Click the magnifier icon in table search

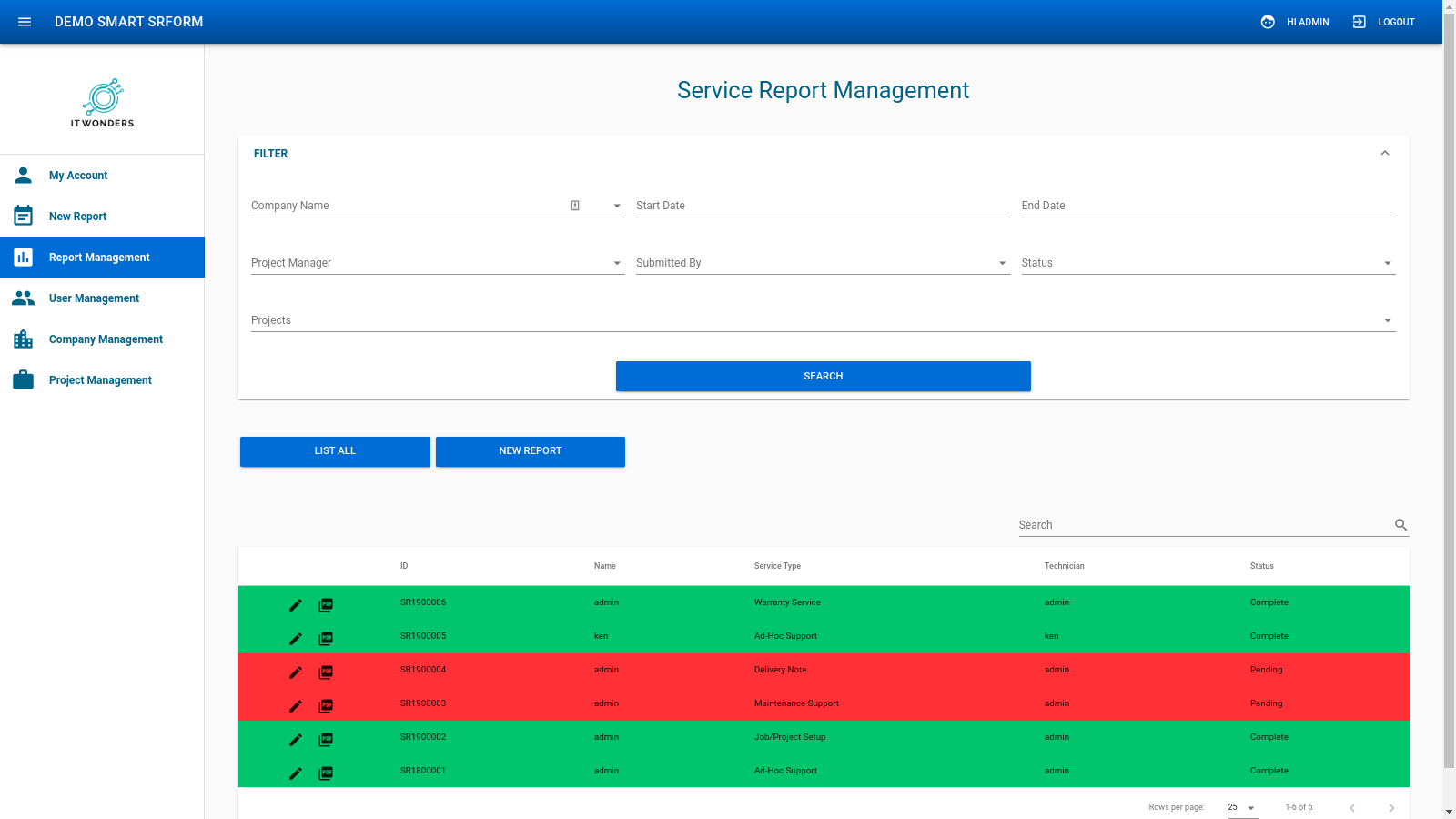[x=1400, y=524]
